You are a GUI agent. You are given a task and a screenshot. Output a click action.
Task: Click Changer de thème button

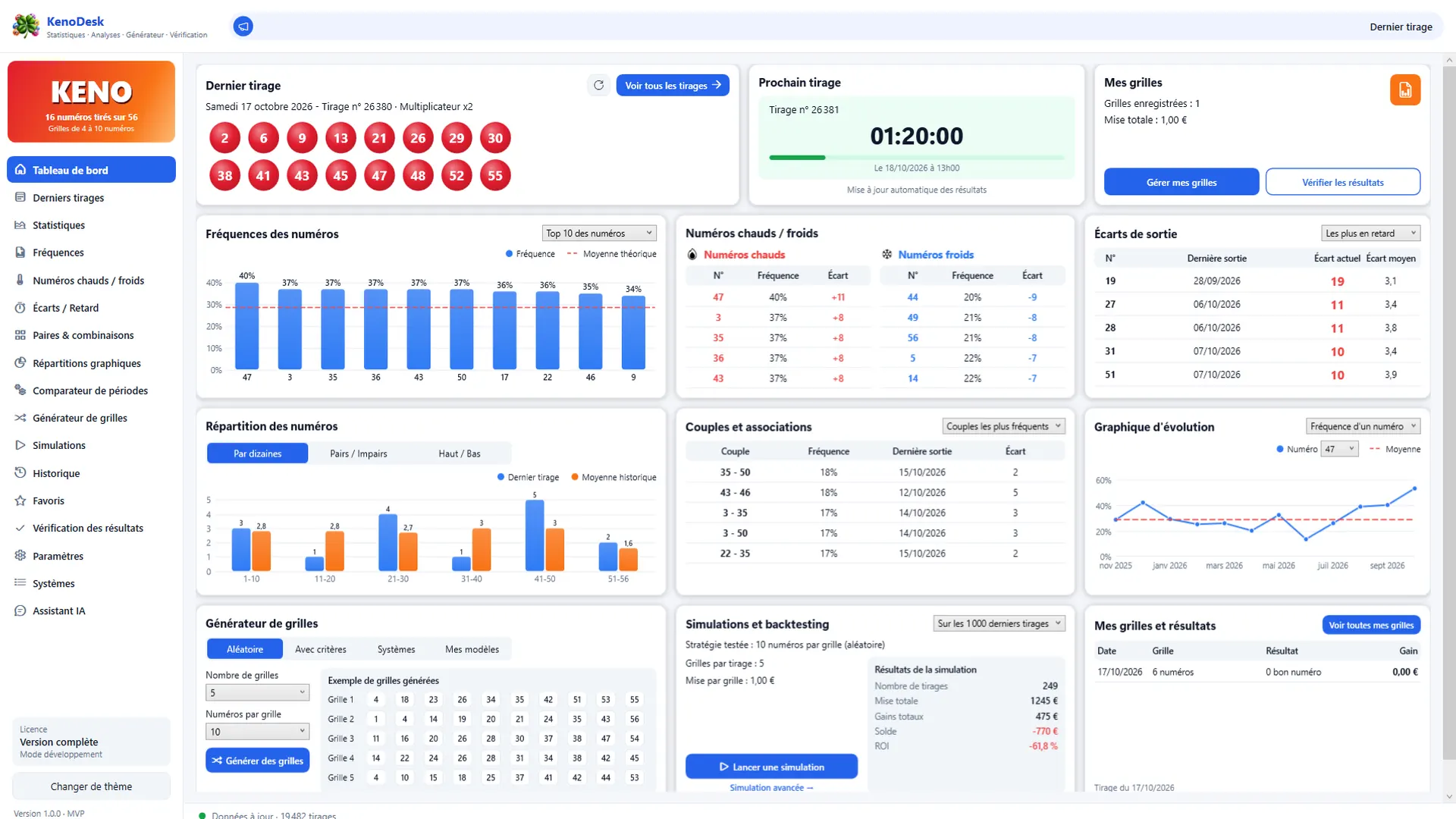91,786
